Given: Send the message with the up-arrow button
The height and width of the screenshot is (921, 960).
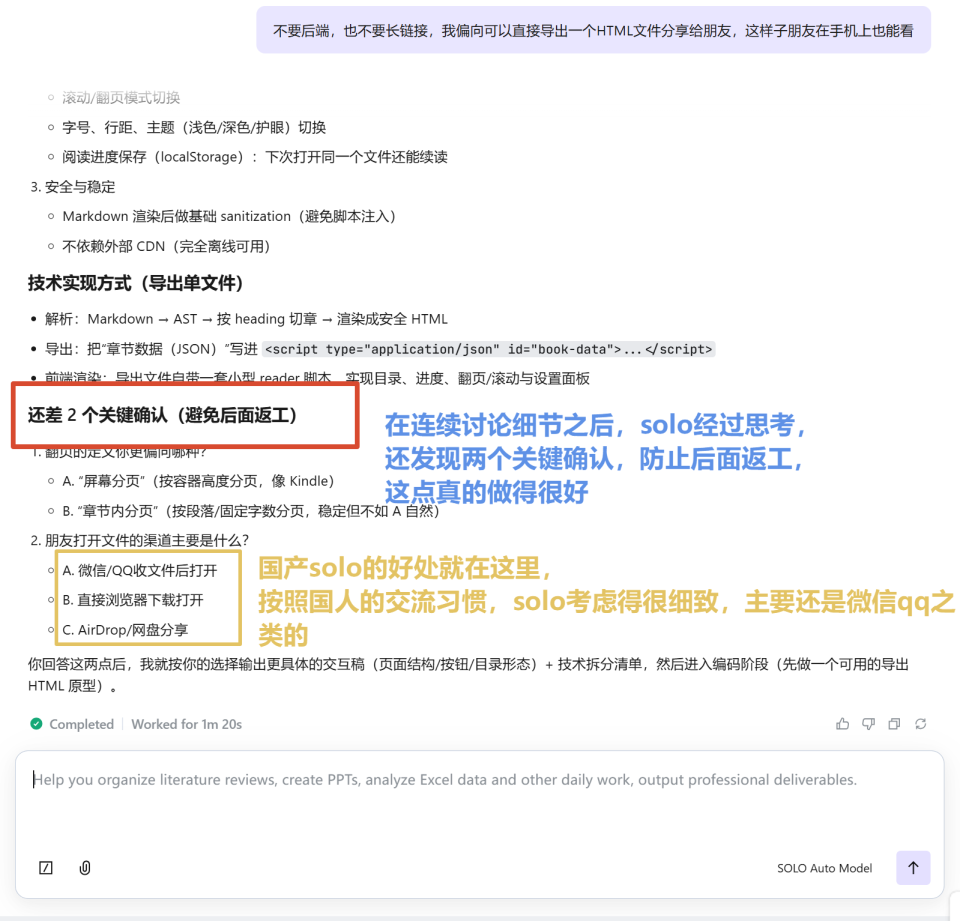Looking at the screenshot, I should 913,867.
